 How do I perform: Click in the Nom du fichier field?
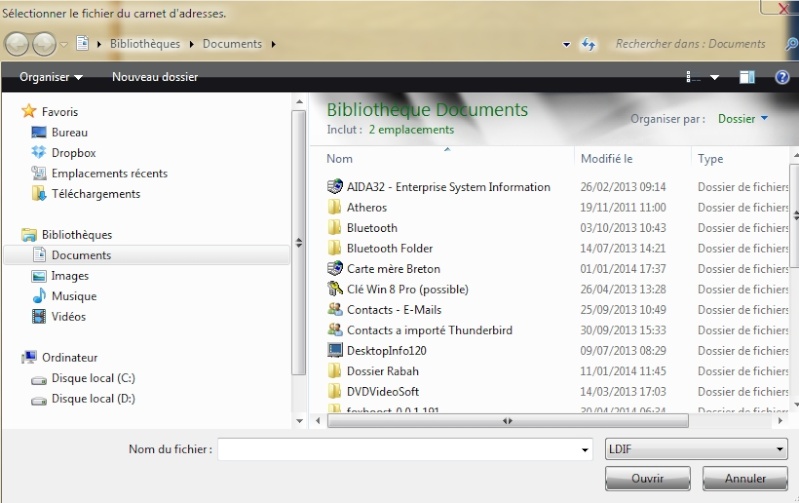coord(398,449)
